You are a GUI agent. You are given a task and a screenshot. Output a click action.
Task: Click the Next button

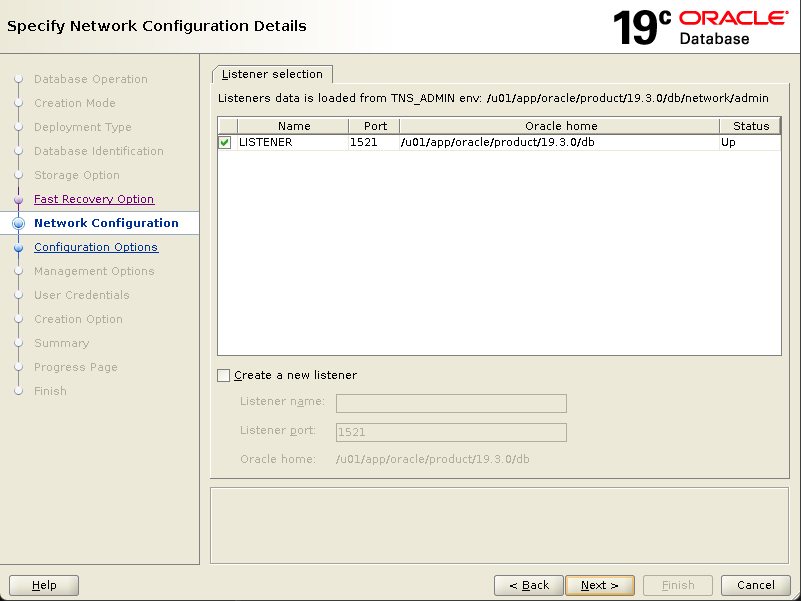click(x=600, y=585)
